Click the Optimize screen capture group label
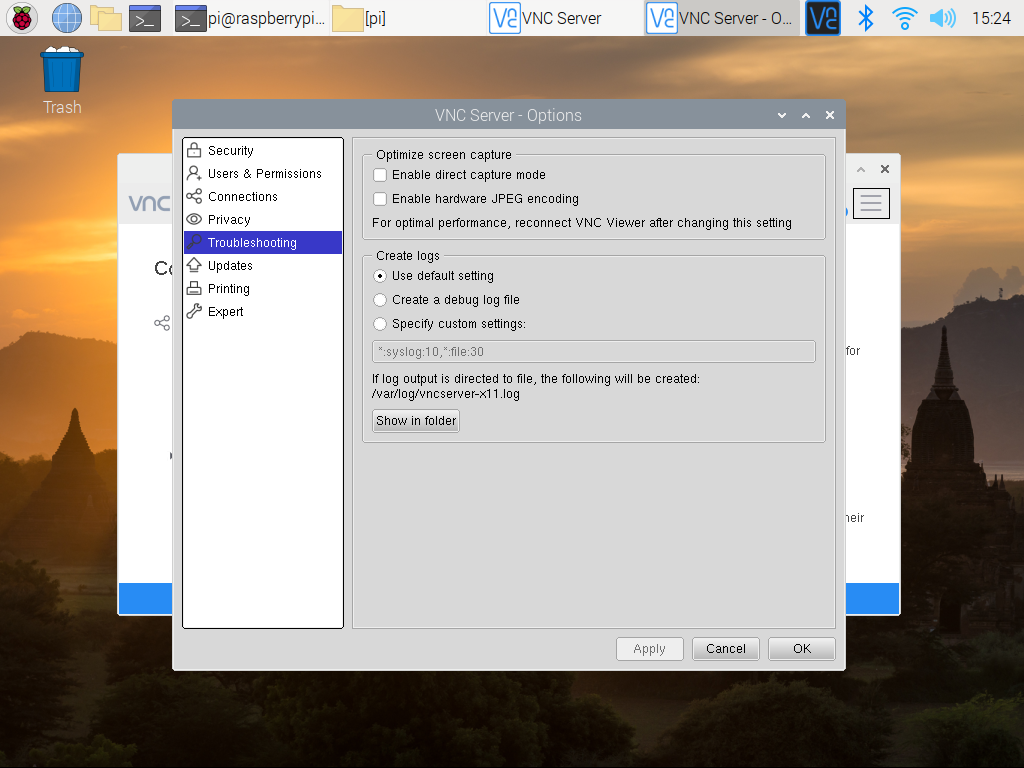 444,155
